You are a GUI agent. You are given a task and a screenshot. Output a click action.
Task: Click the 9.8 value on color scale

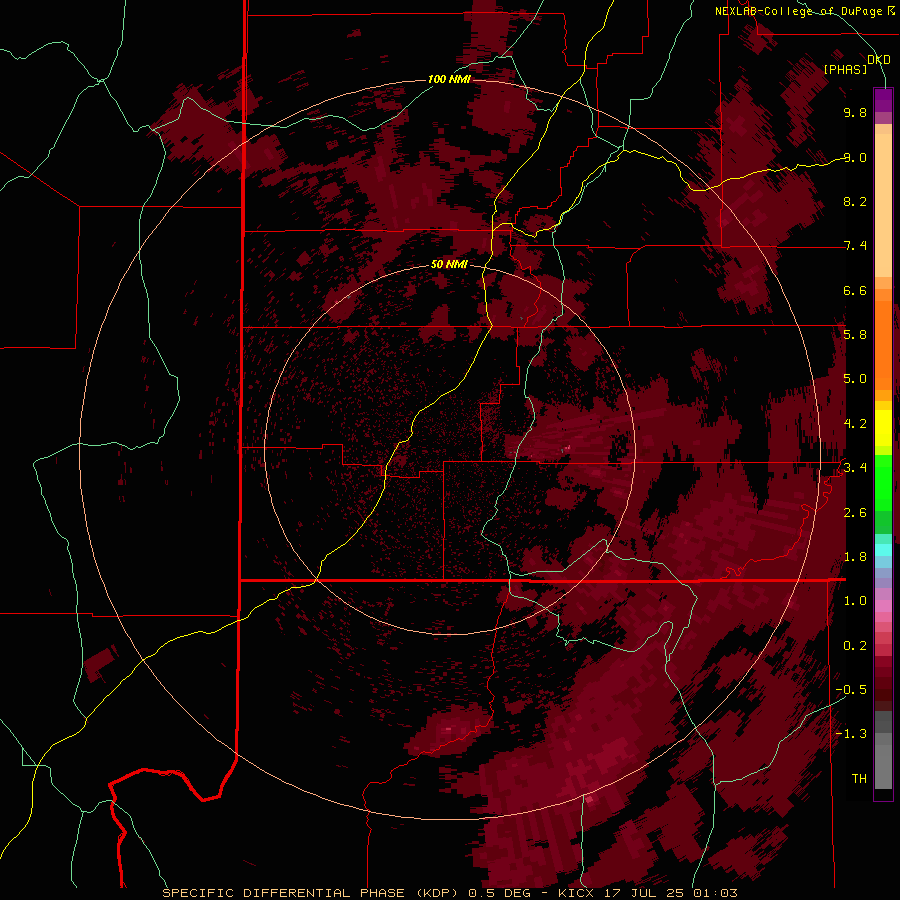(855, 112)
